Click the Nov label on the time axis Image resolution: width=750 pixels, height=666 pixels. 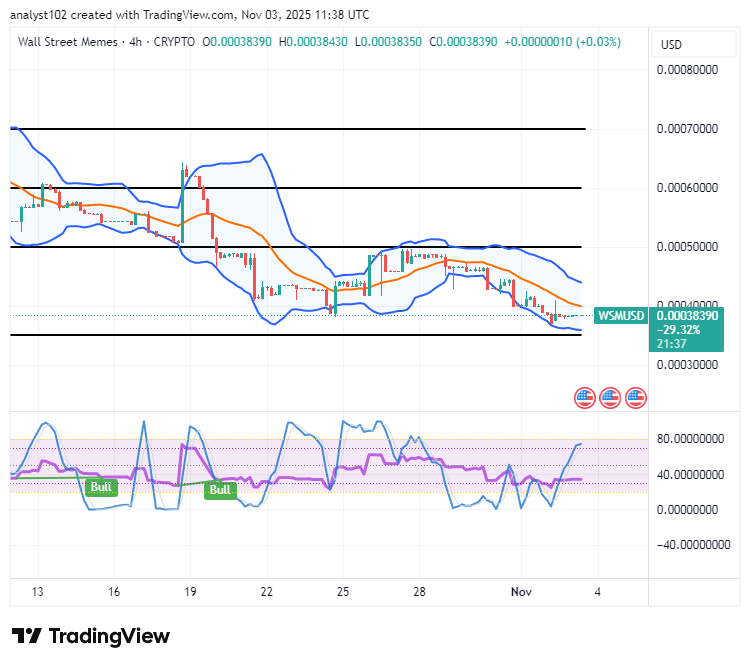(521, 592)
